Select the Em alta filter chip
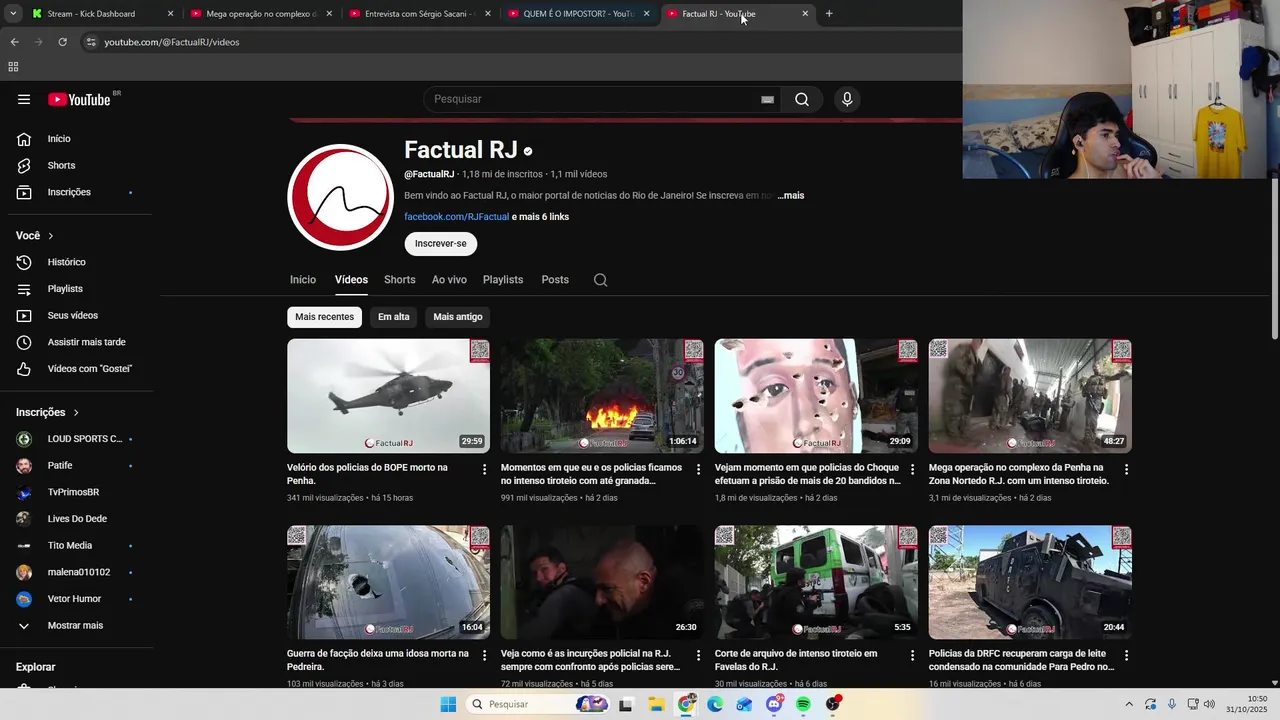The width and height of the screenshot is (1280, 720). pyautogui.click(x=394, y=317)
